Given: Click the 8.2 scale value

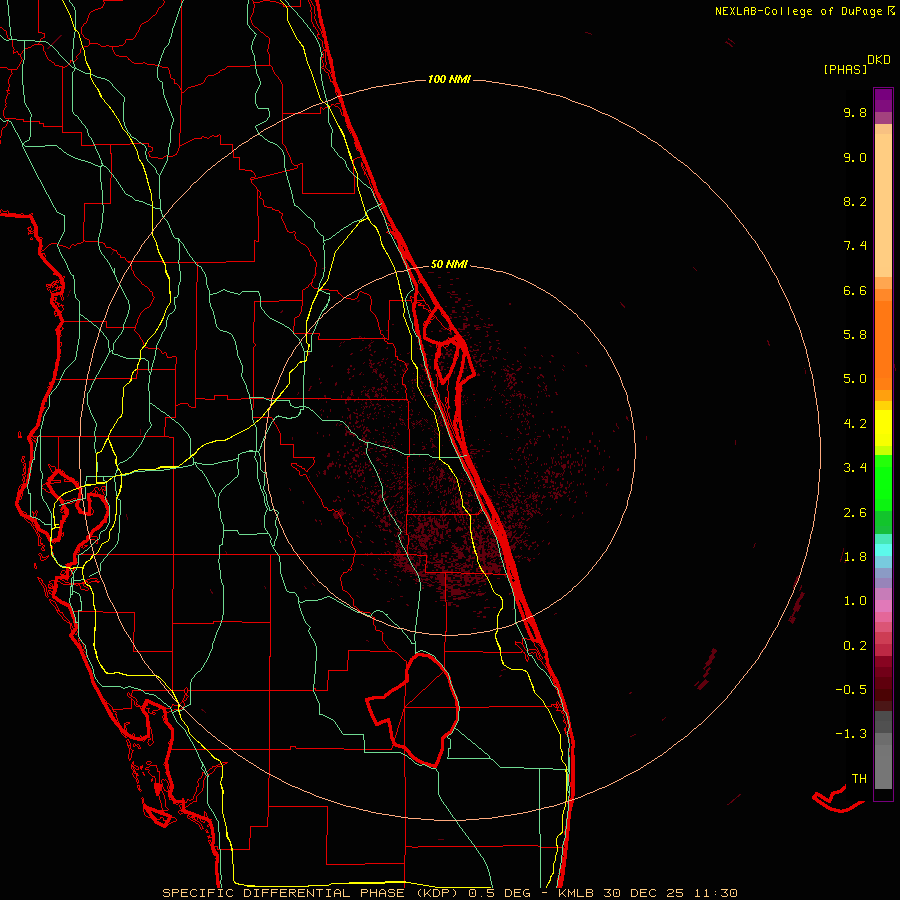Looking at the screenshot, I should coord(855,201).
